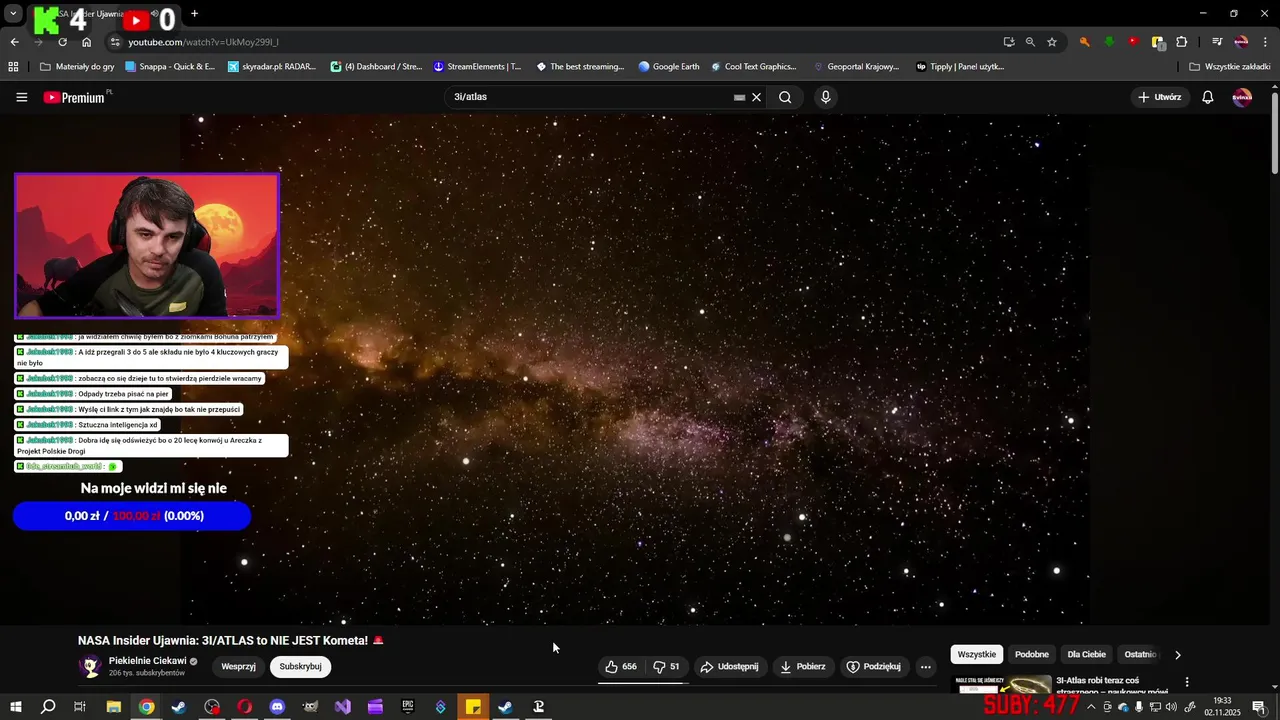Open the Chrome three-dot menu
Image resolution: width=1280 pixels, height=720 pixels.
(1266, 42)
